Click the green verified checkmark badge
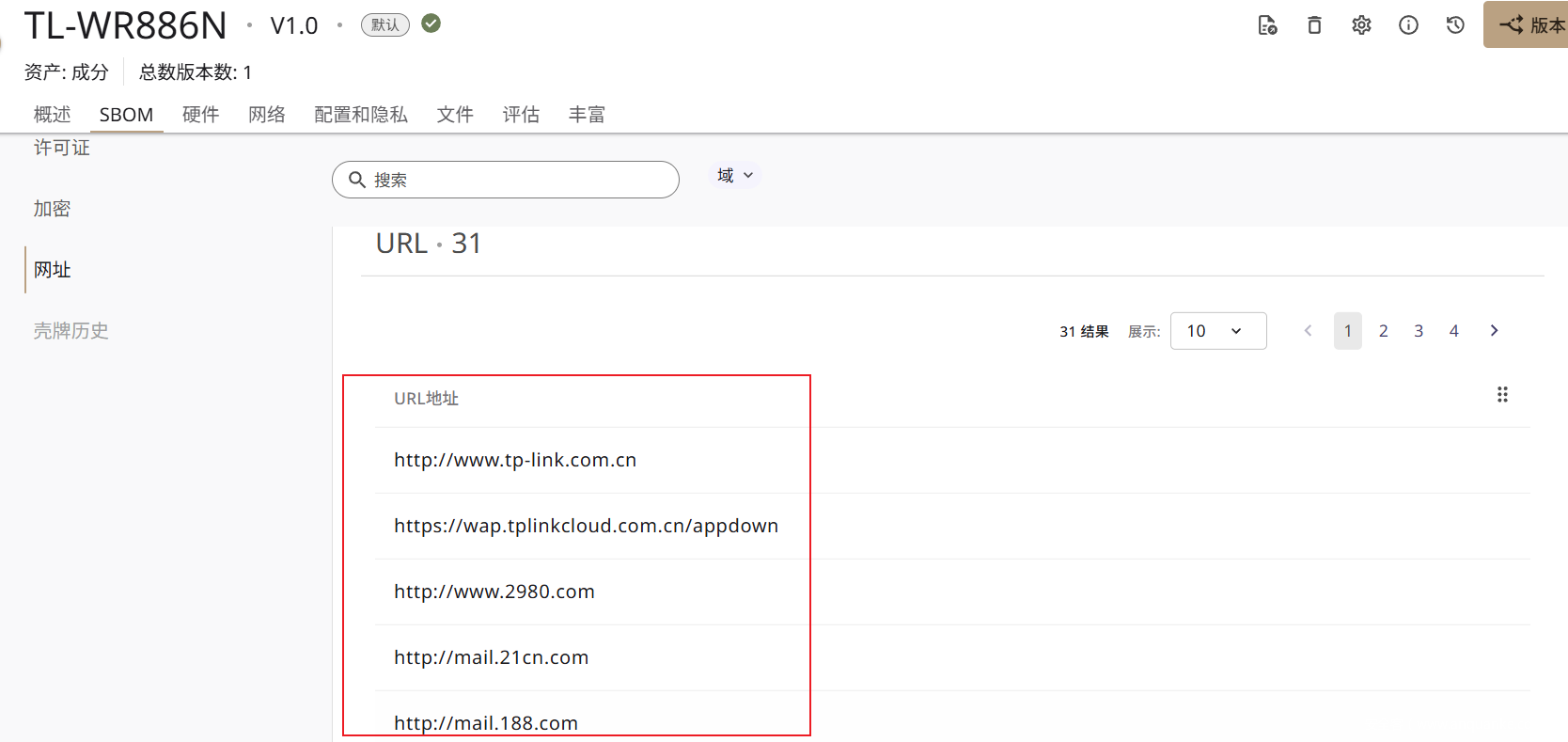 point(431,24)
